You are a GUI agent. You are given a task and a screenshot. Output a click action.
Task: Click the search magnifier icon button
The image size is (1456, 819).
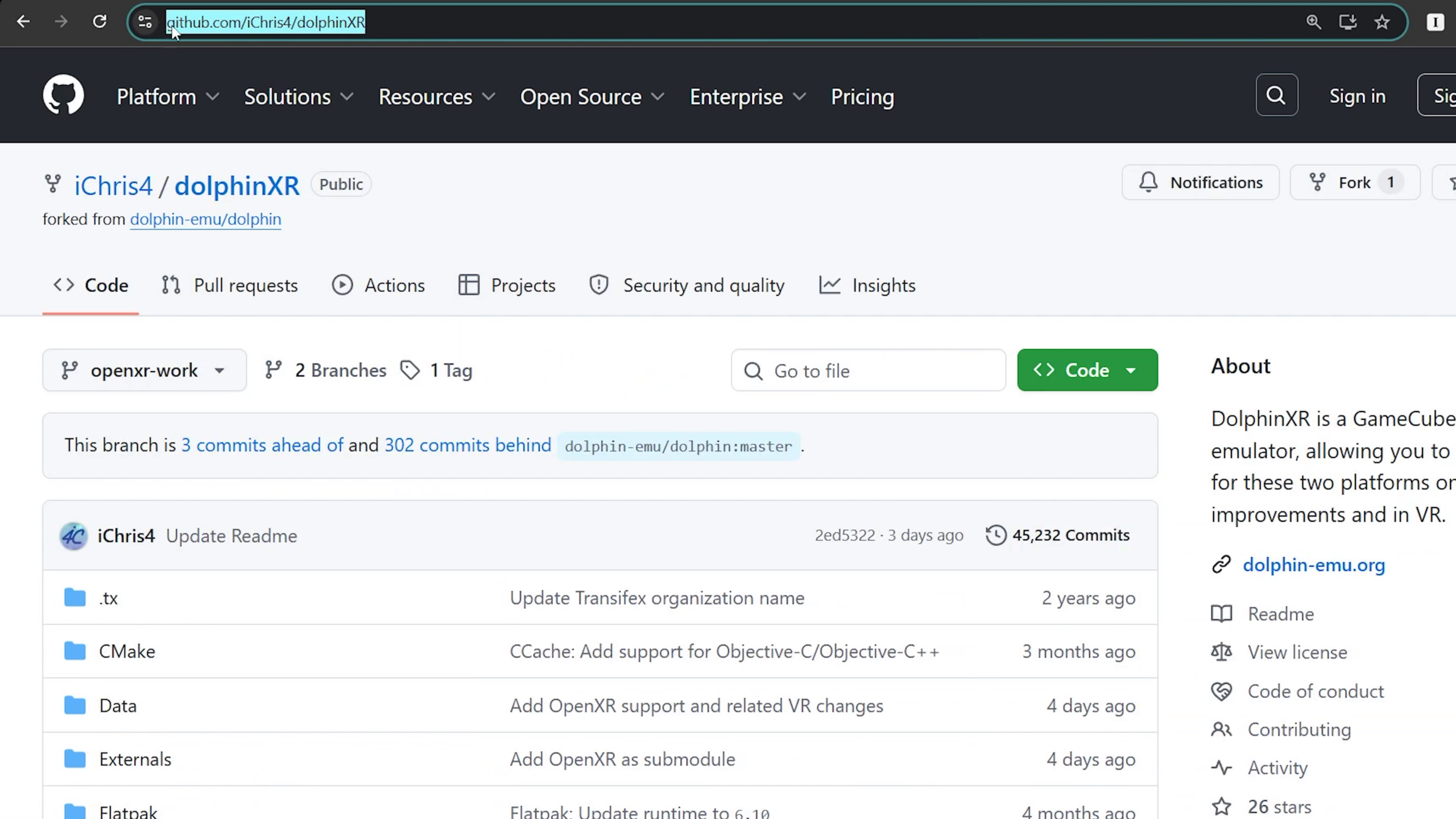1276,95
